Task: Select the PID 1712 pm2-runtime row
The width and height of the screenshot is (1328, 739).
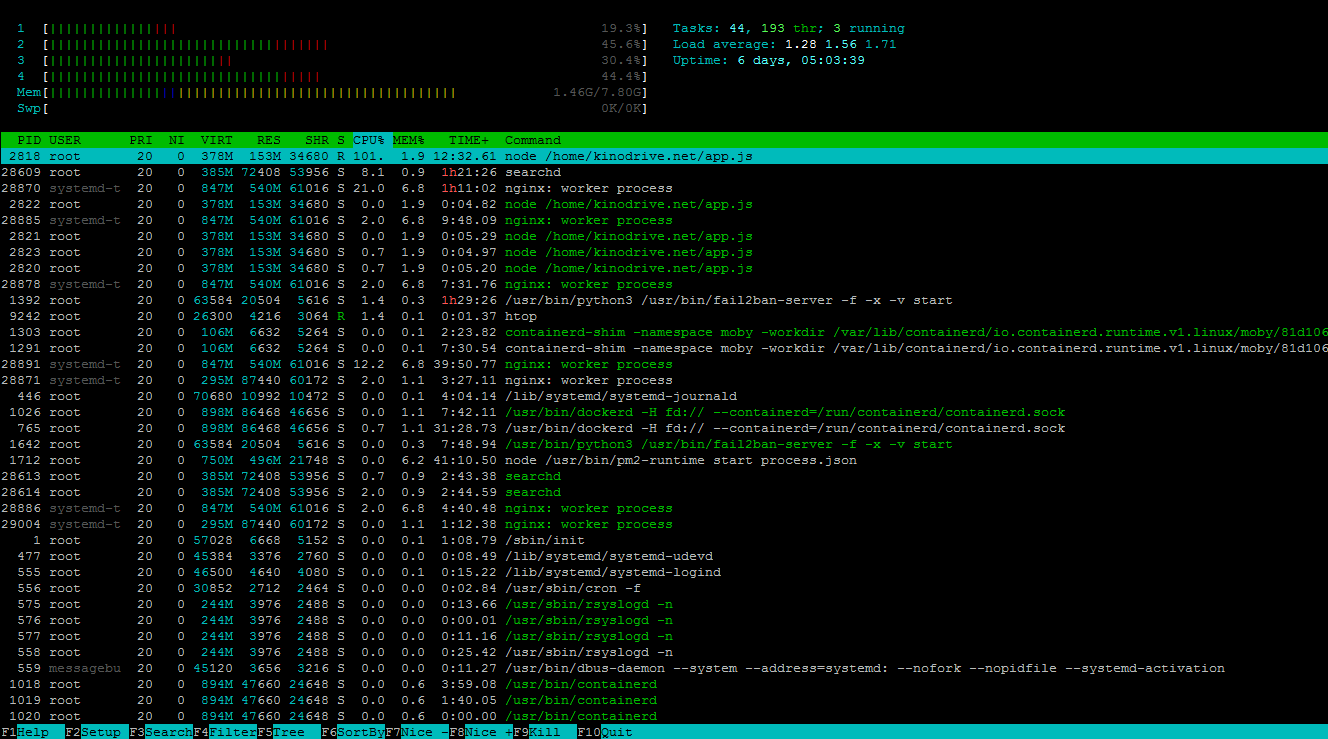Action: pyautogui.click(x=664, y=460)
